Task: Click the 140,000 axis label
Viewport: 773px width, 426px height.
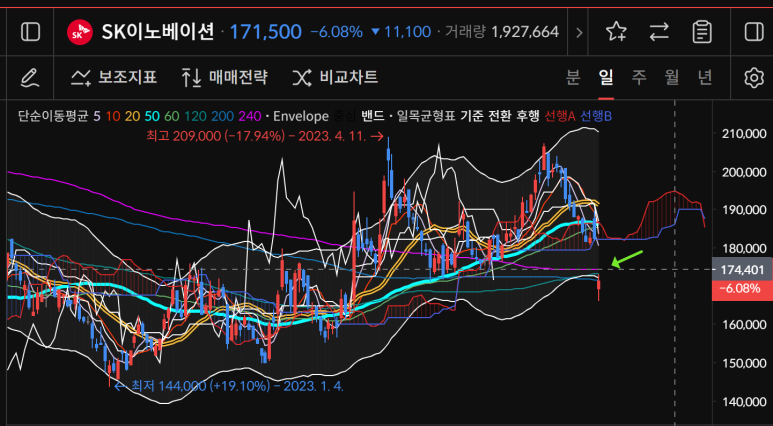Action: coord(742,402)
